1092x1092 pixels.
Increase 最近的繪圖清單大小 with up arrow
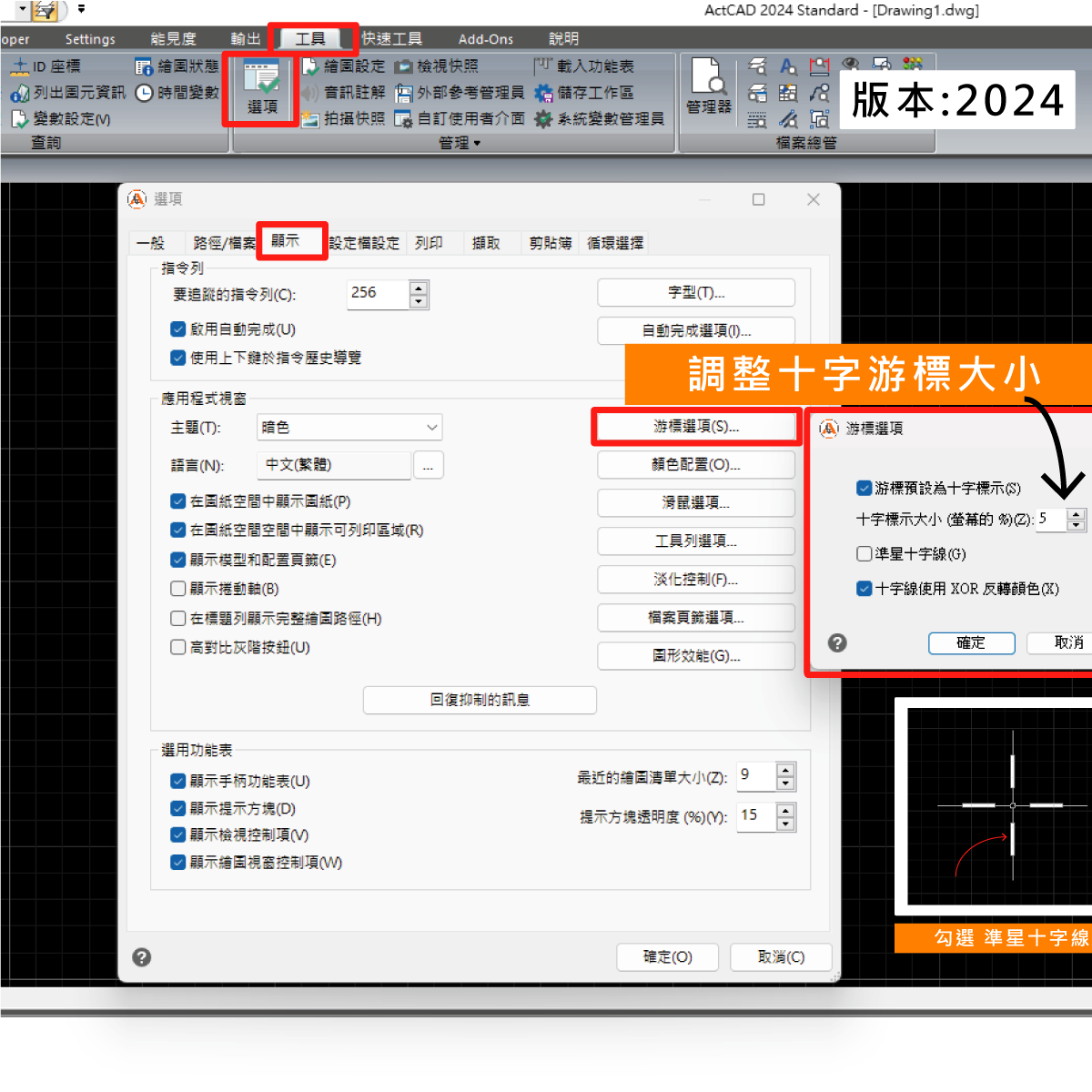(786, 771)
